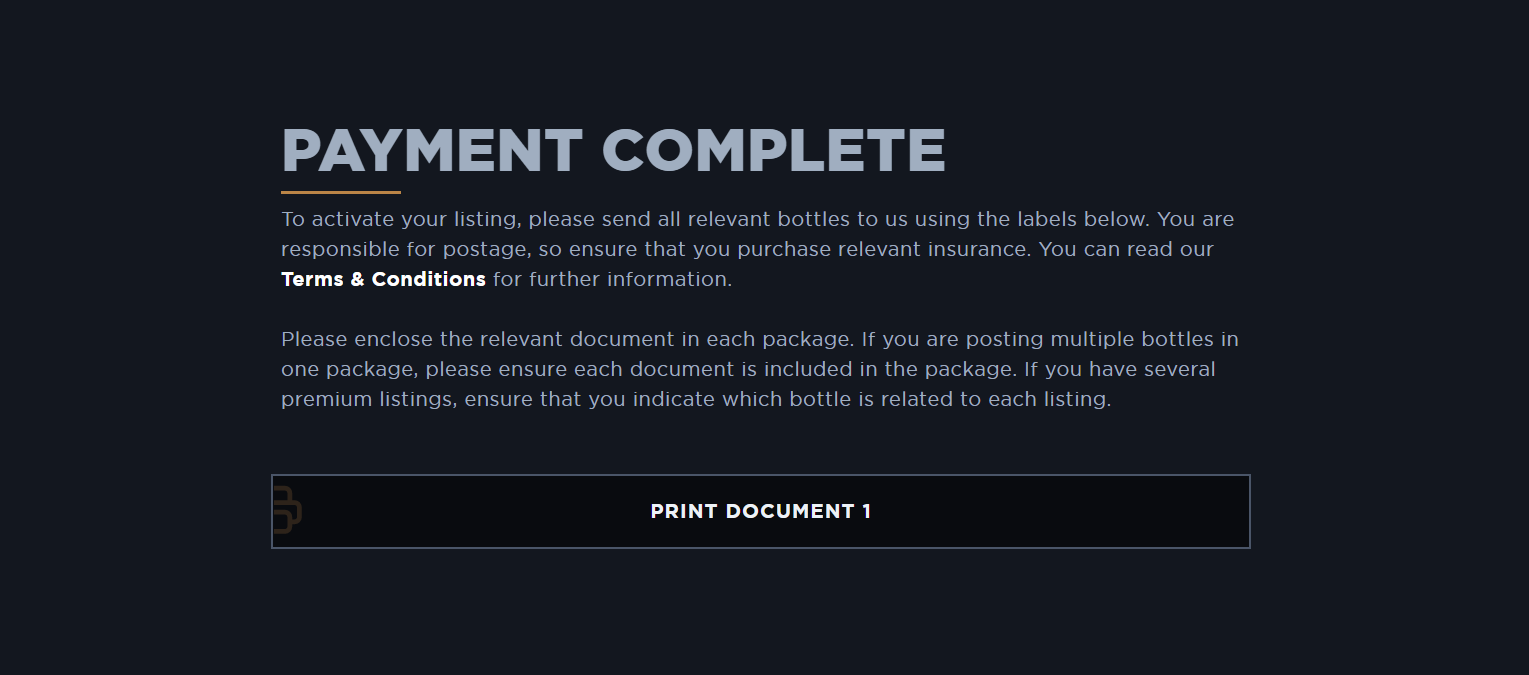Image resolution: width=1529 pixels, height=675 pixels.
Task: Click the word "Conditions" in the bold link
Action: [428, 279]
